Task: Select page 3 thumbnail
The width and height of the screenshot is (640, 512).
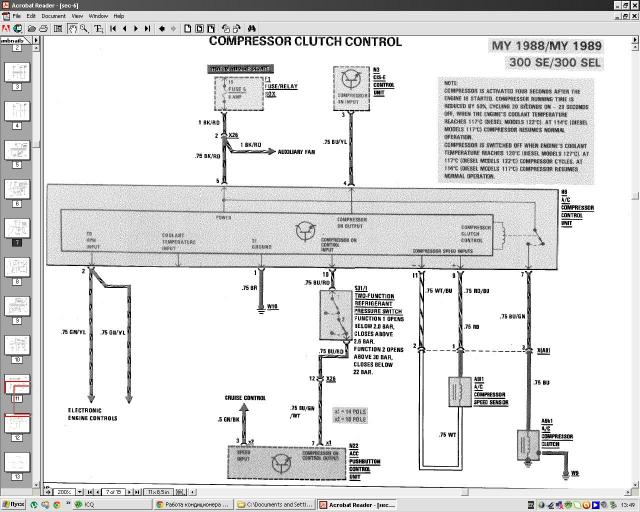Action: tap(17, 73)
